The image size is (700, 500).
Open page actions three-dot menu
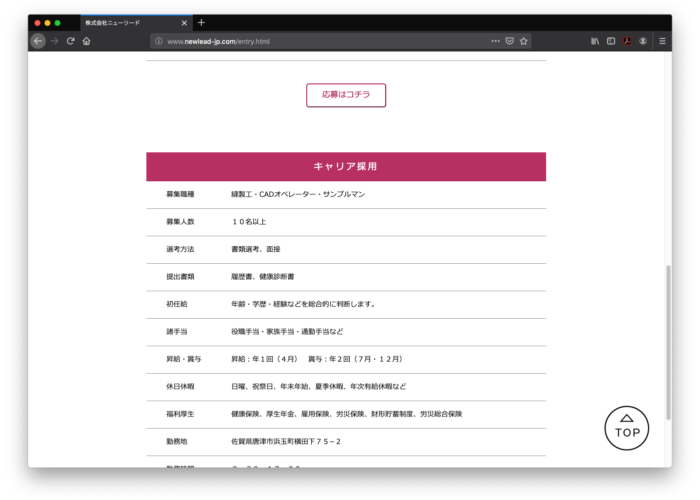495,41
